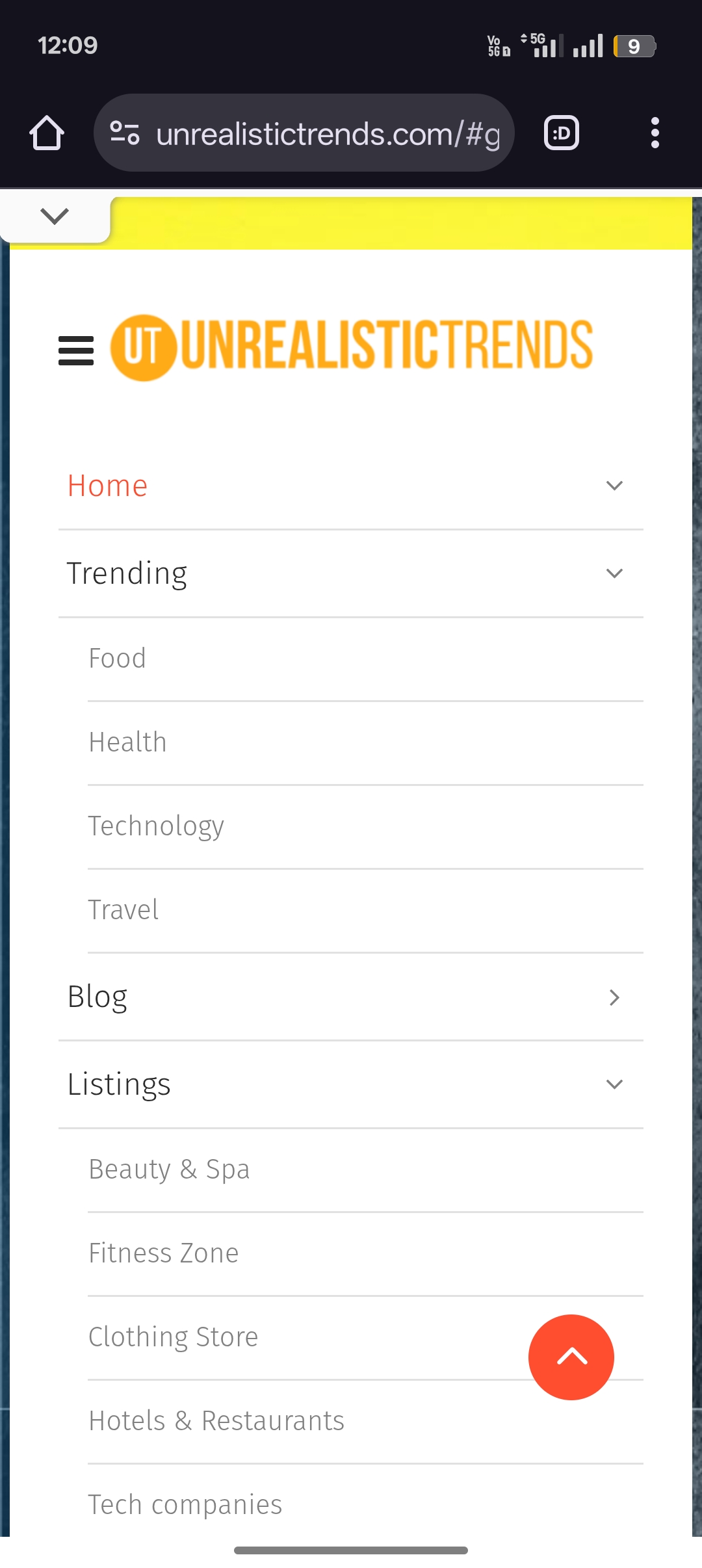Expand the Home submenu chevron
702x1568 pixels.
[x=614, y=486]
